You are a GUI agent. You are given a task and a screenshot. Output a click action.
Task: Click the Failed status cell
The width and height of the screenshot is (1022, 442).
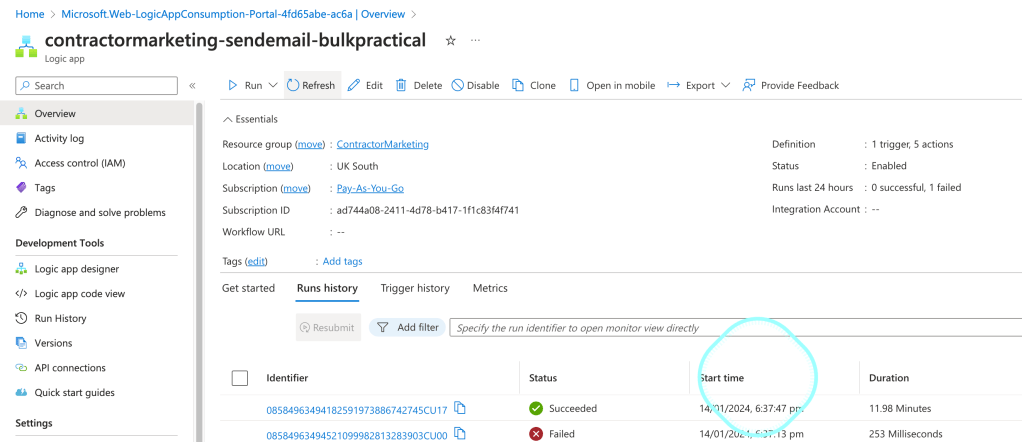[x=552, y=434]
